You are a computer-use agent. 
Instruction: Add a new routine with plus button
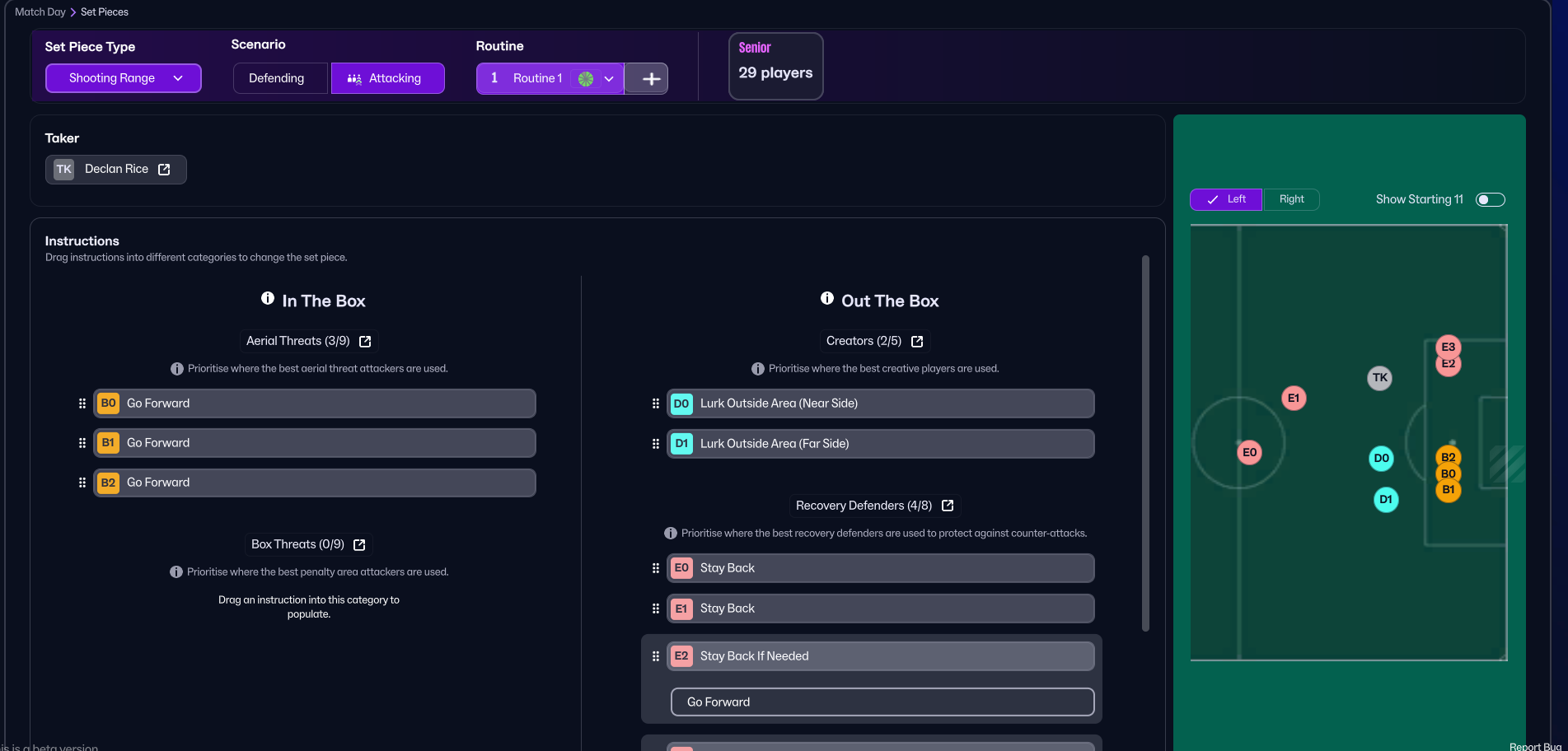point(650,79)
